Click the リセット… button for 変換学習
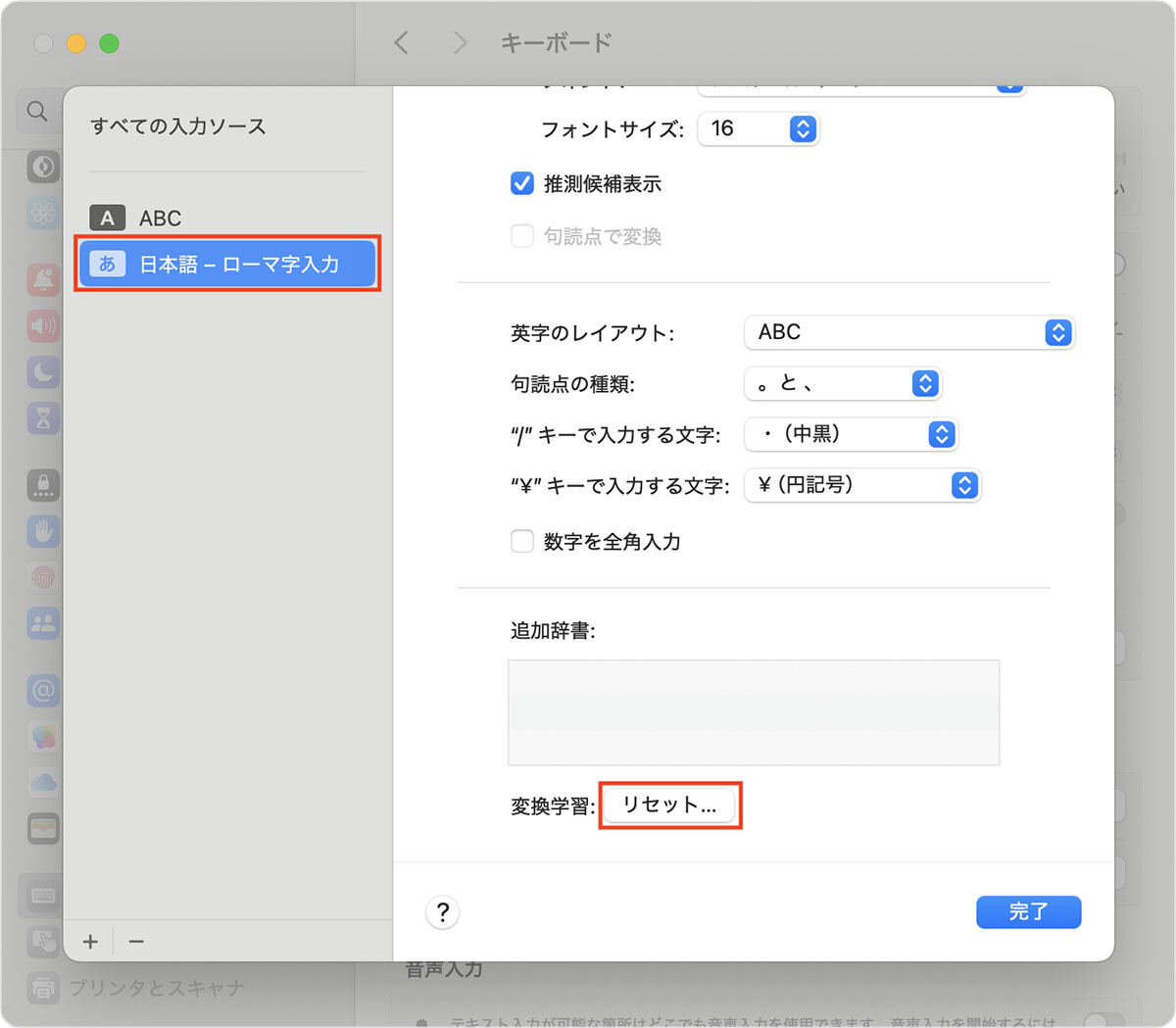The width and height of the screenshot is (1176, 1028). pos(669,806)
